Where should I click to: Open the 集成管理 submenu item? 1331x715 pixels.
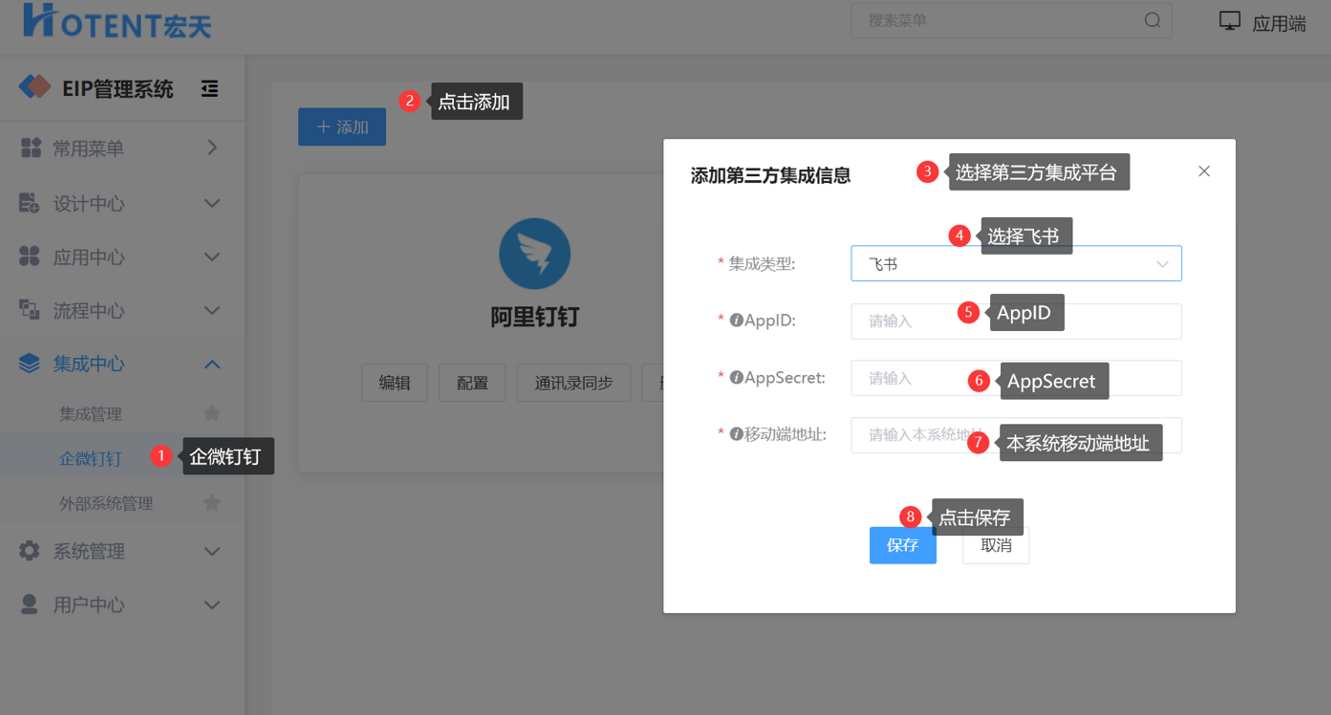(122, 413)
